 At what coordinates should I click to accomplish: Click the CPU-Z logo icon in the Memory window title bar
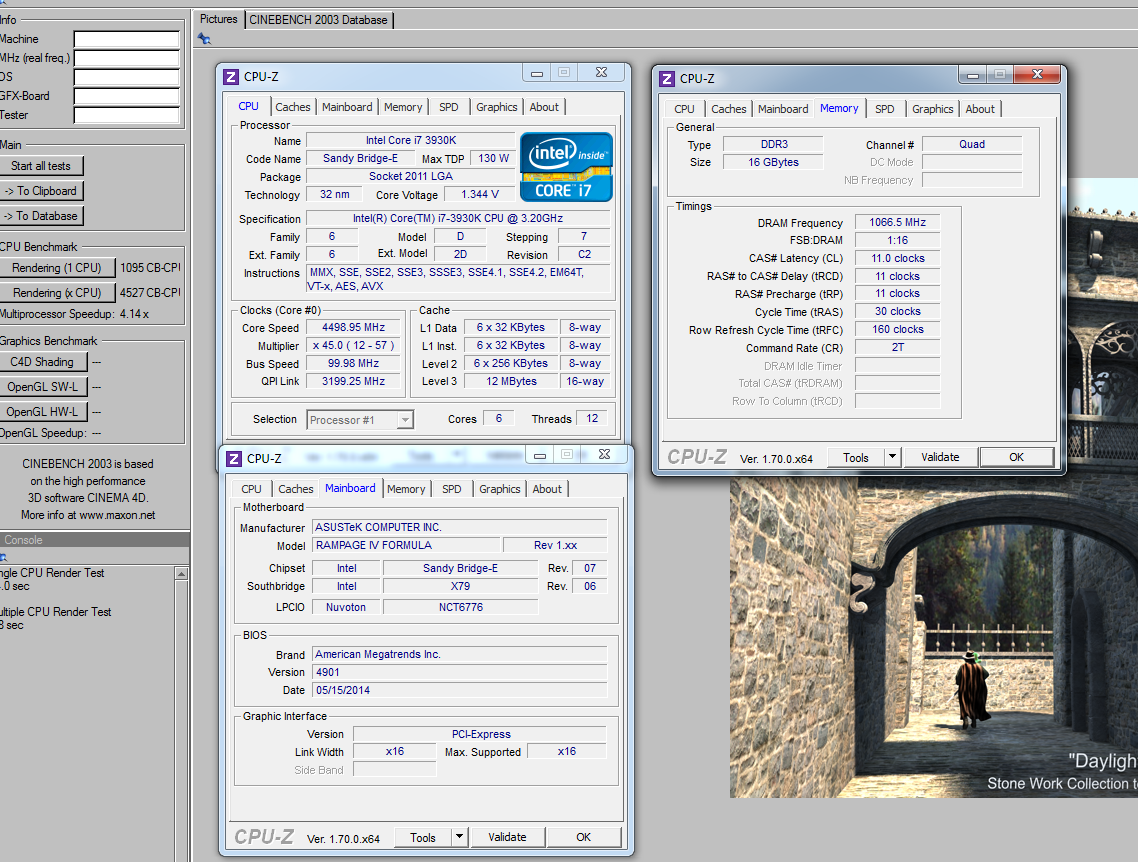click(x=667, y=78)
